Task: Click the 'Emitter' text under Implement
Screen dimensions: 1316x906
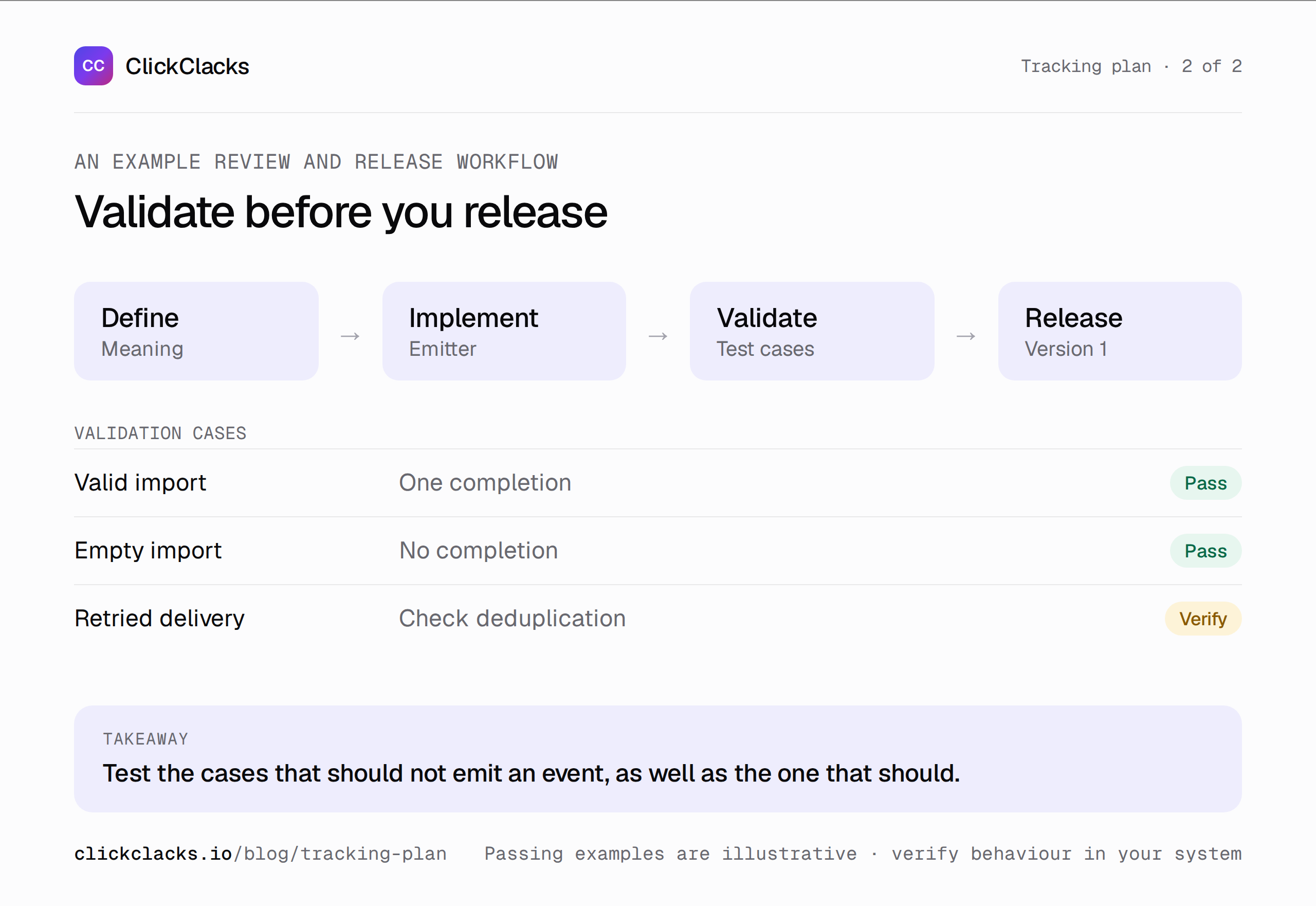Action: point(443,349)
